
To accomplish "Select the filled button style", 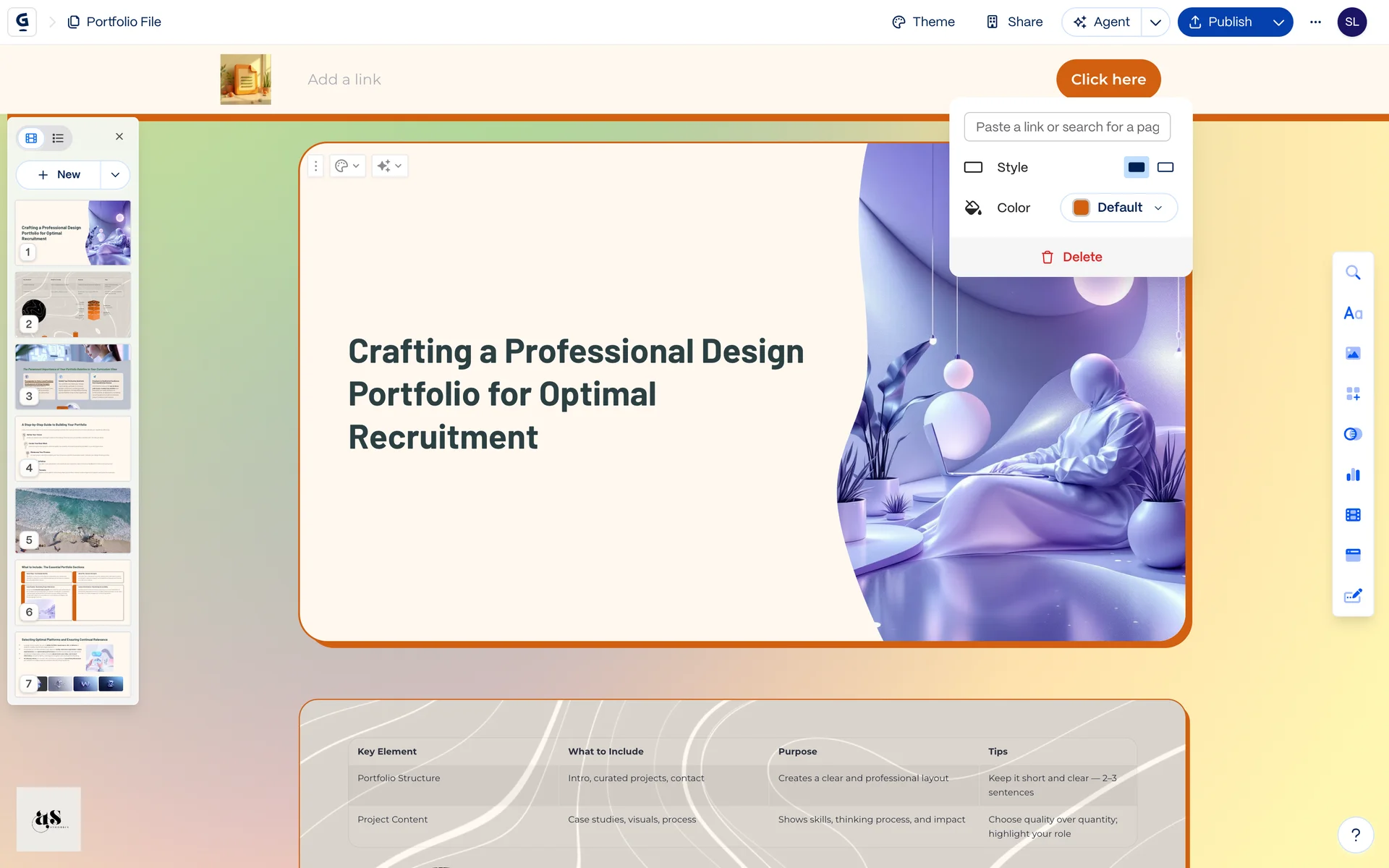I will click(1137, 167).
